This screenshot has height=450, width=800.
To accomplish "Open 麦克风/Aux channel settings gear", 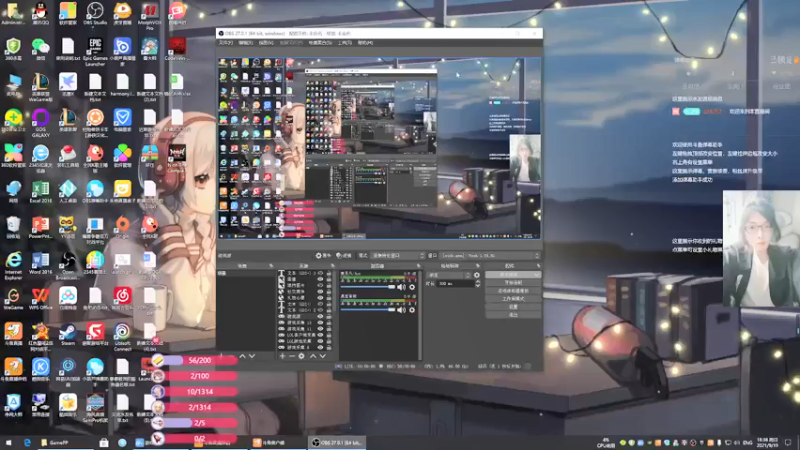I will tap(412, 287).
